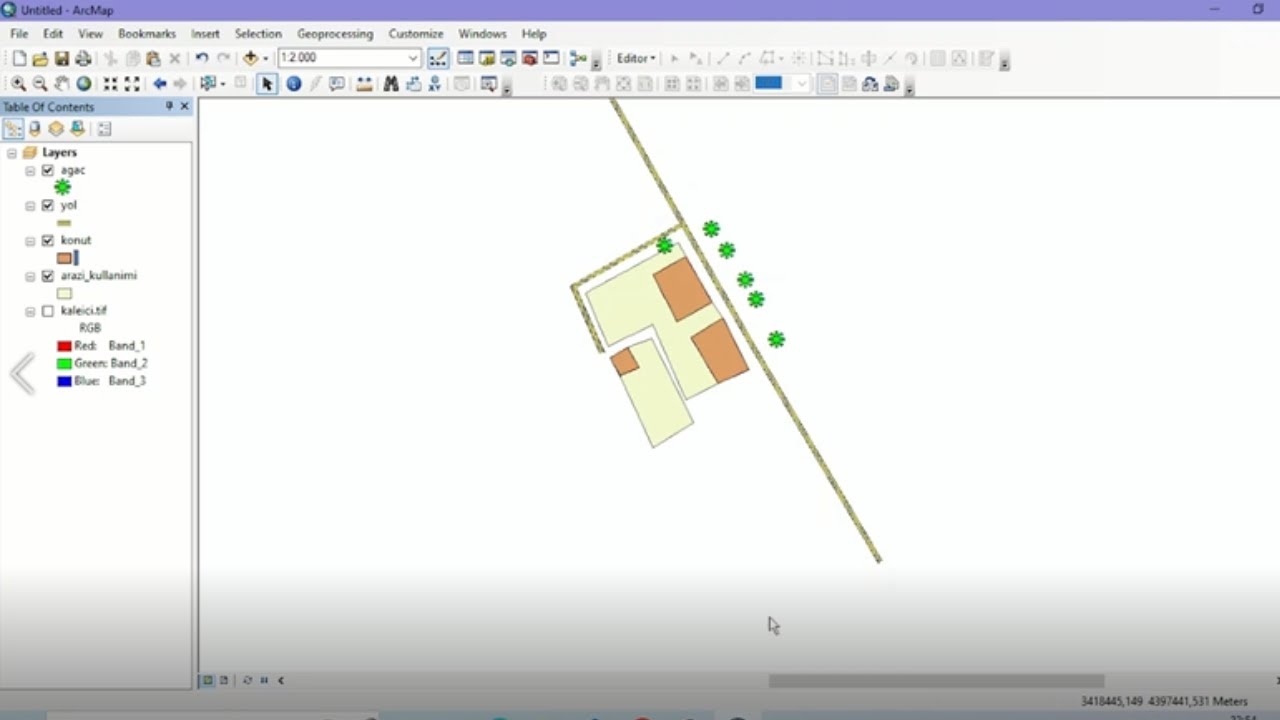Open a map with the folder icon

pos(40,59)
